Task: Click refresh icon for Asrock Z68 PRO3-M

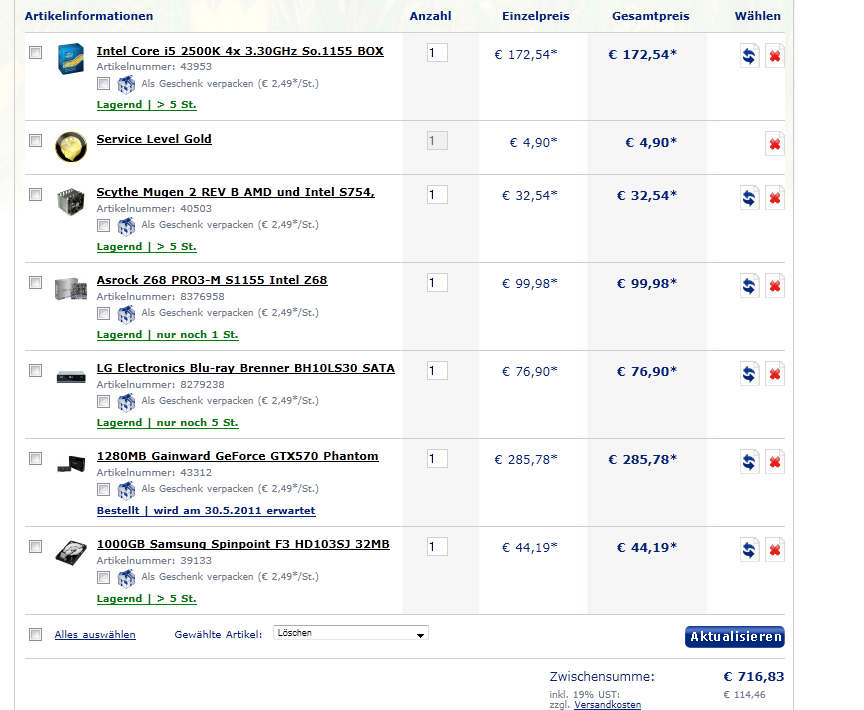Action: 749,286
